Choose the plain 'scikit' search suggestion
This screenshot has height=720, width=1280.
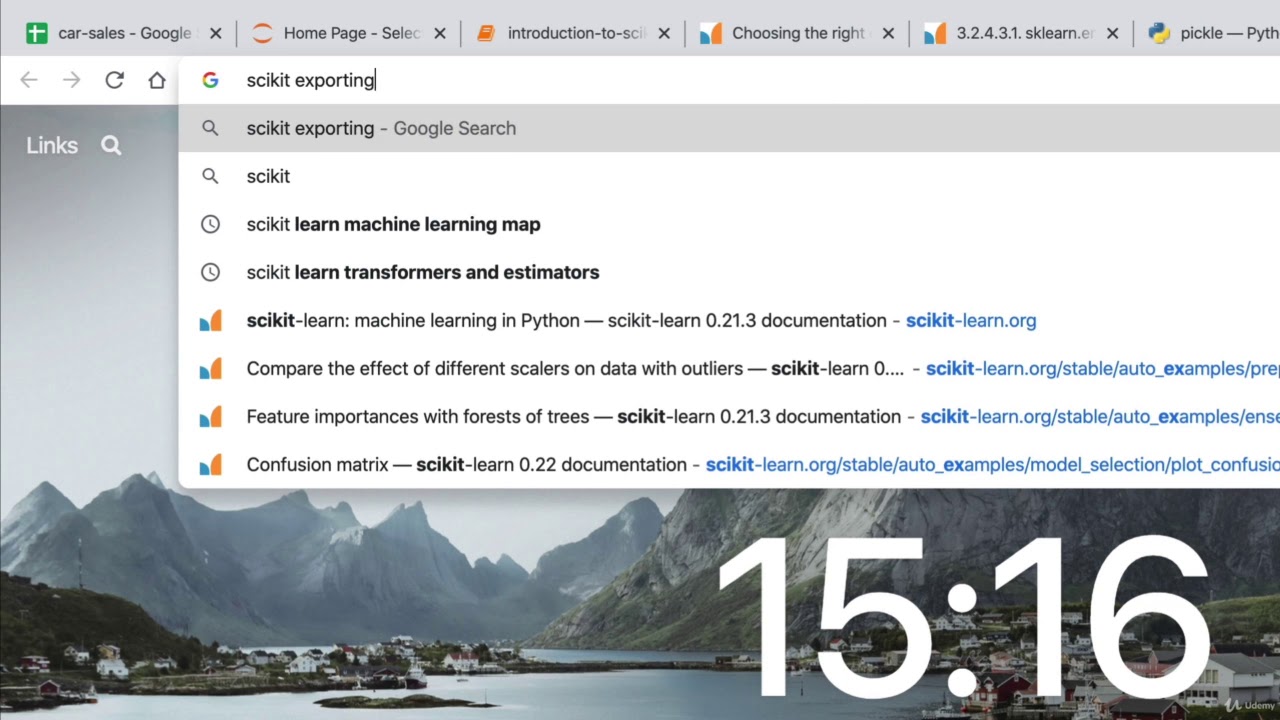click(268, 176)
